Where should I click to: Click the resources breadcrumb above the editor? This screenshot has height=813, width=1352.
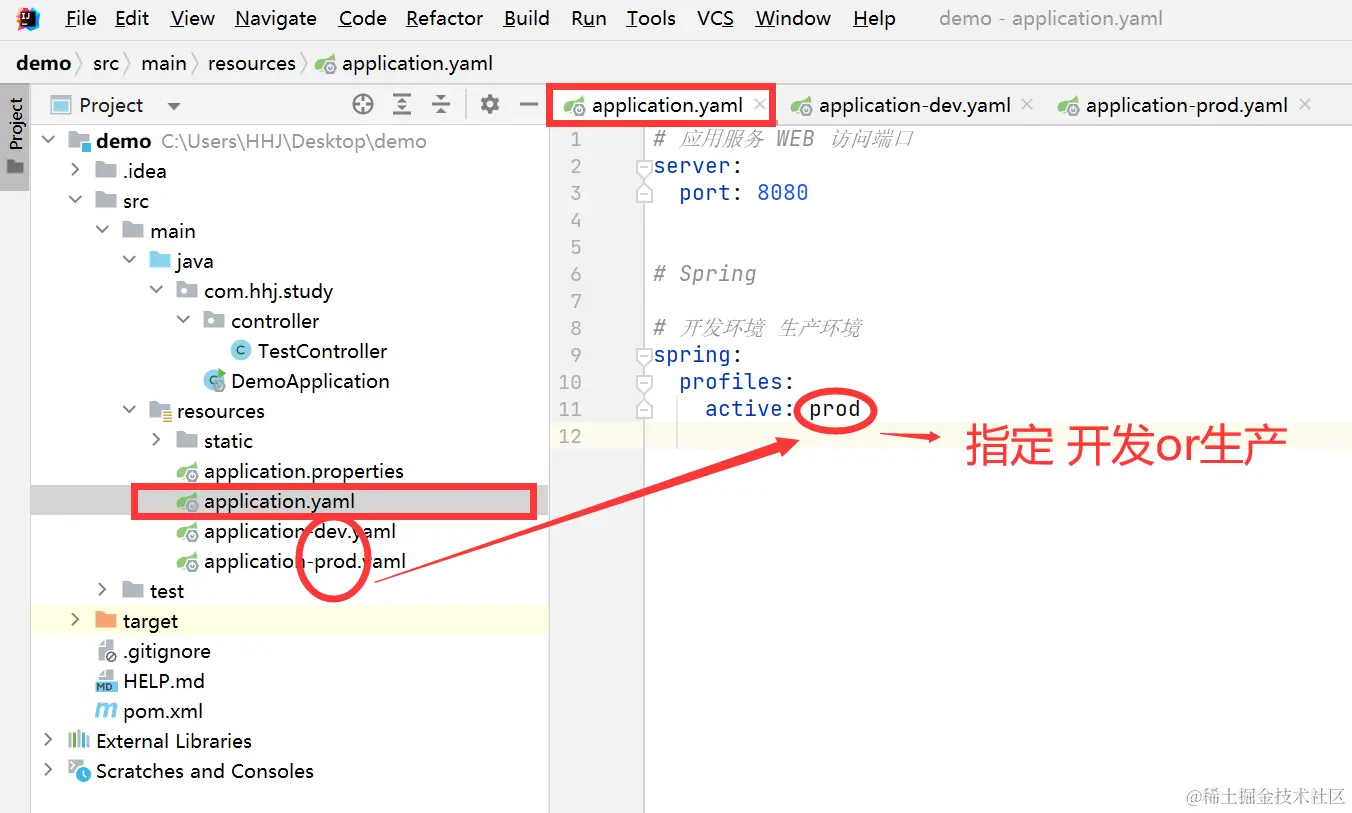(x=251, y=63)
